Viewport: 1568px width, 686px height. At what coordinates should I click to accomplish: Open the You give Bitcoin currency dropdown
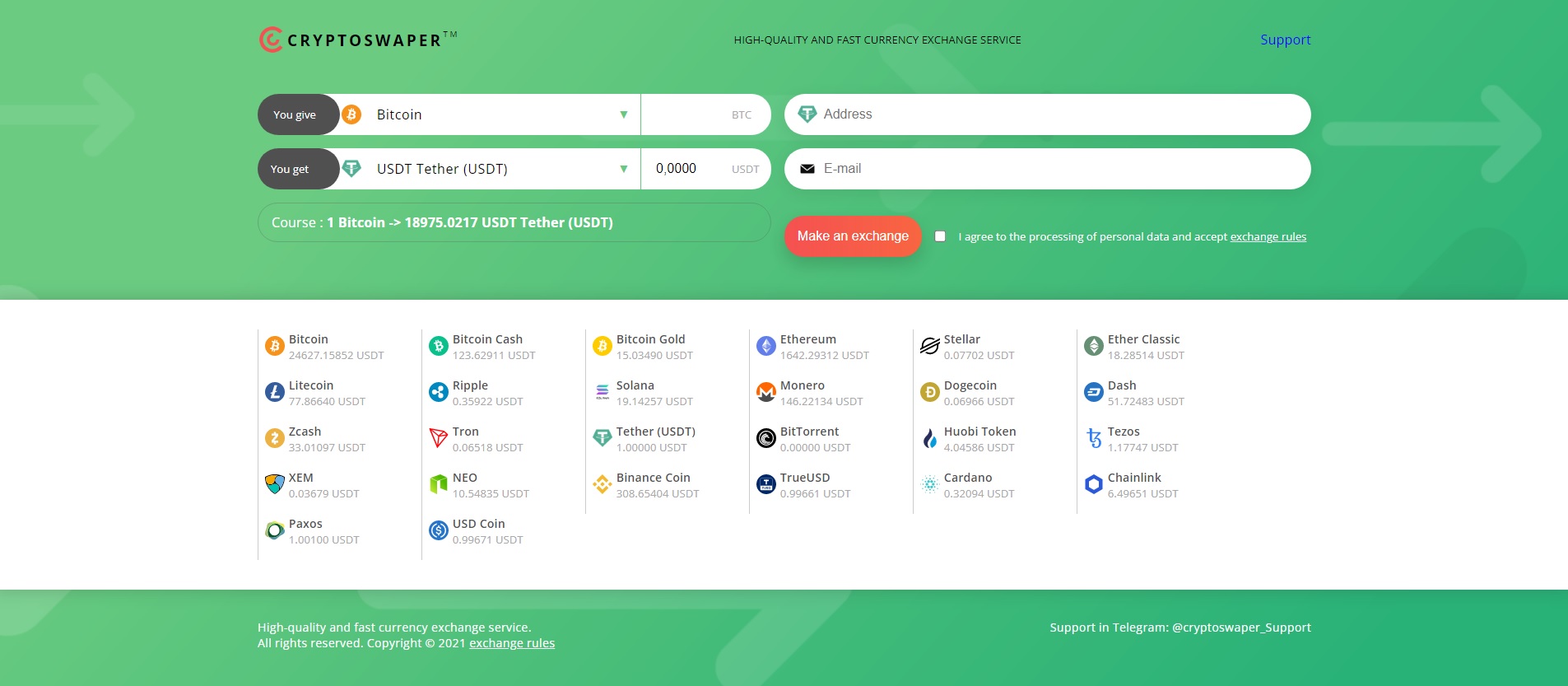[490, 114]
